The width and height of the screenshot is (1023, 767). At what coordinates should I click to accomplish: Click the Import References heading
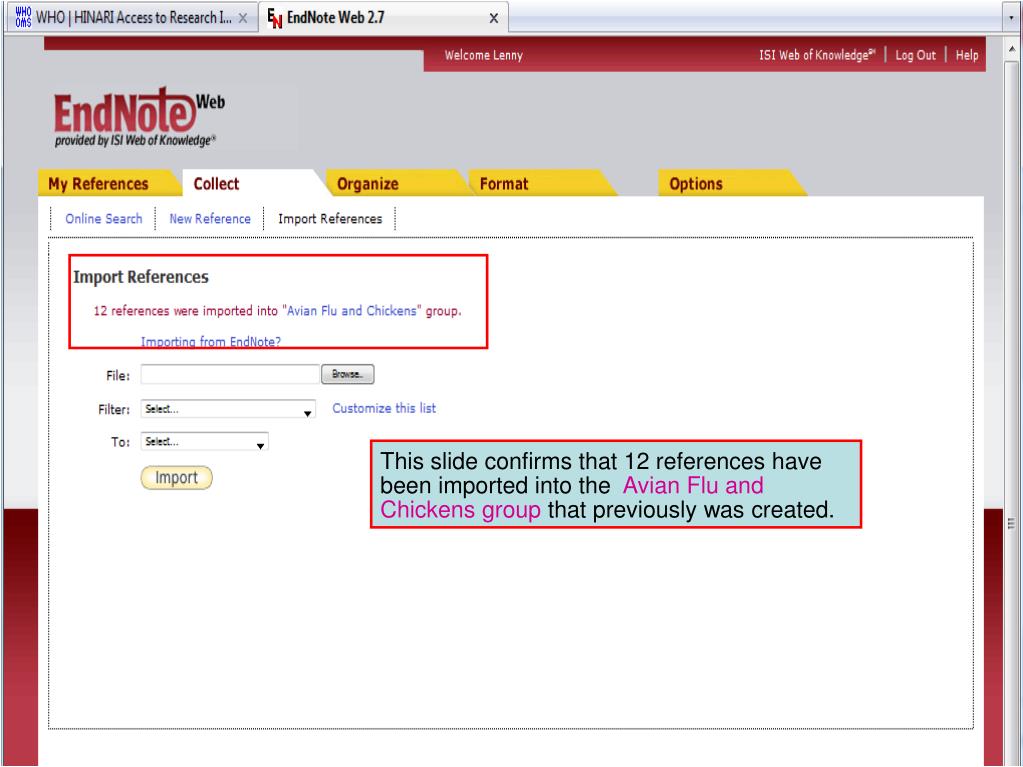point(141,277)
